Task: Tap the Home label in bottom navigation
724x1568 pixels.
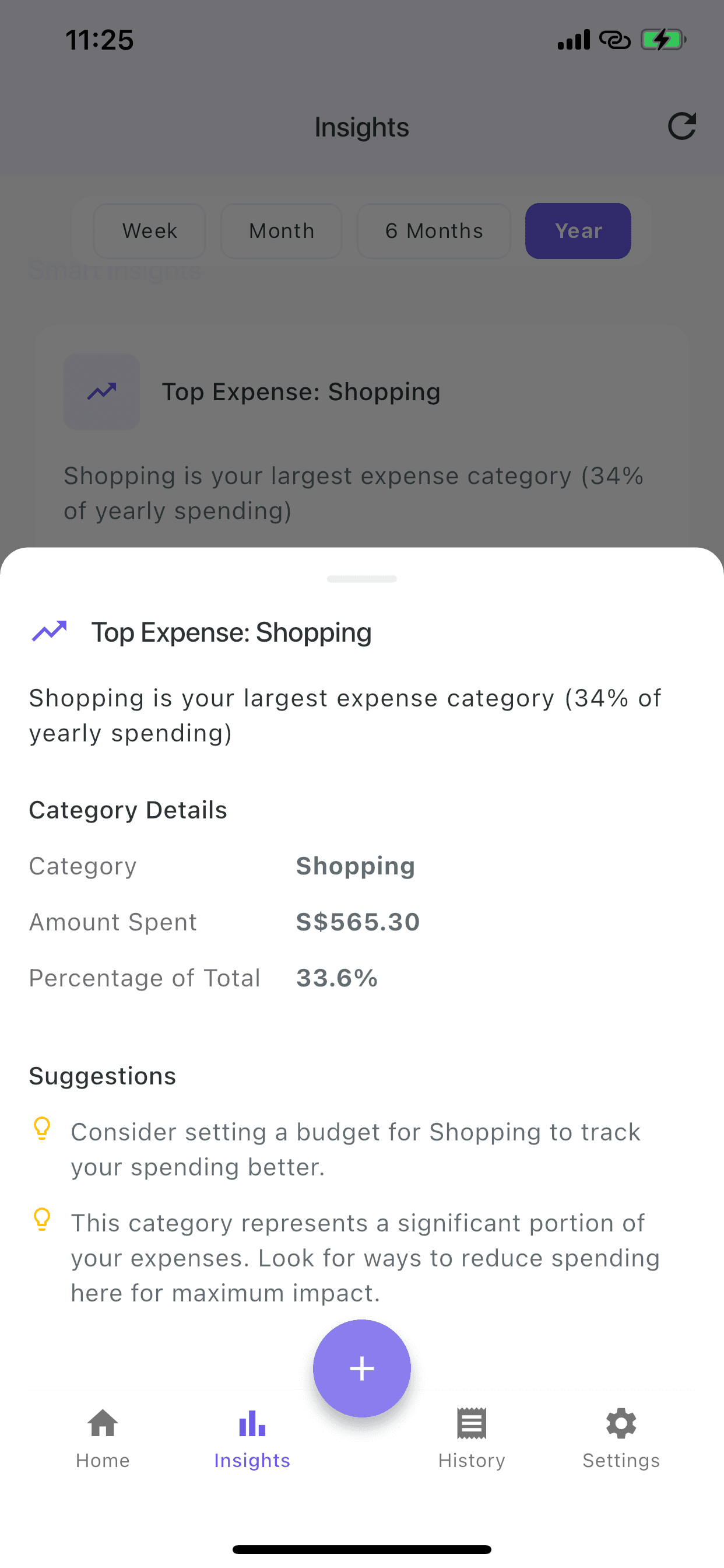Action: [101, 1459]
